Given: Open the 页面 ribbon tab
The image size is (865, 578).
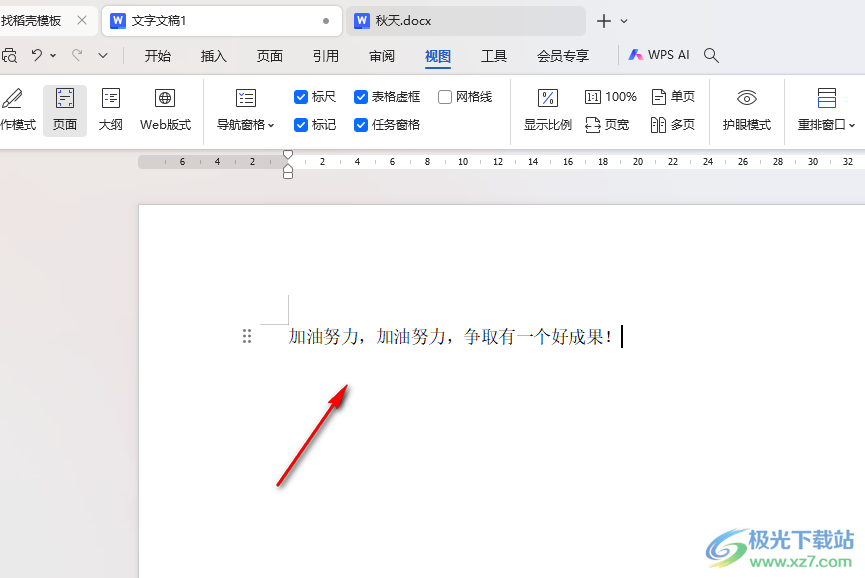Looking at the screenshot, I should [x=270, y=56].
